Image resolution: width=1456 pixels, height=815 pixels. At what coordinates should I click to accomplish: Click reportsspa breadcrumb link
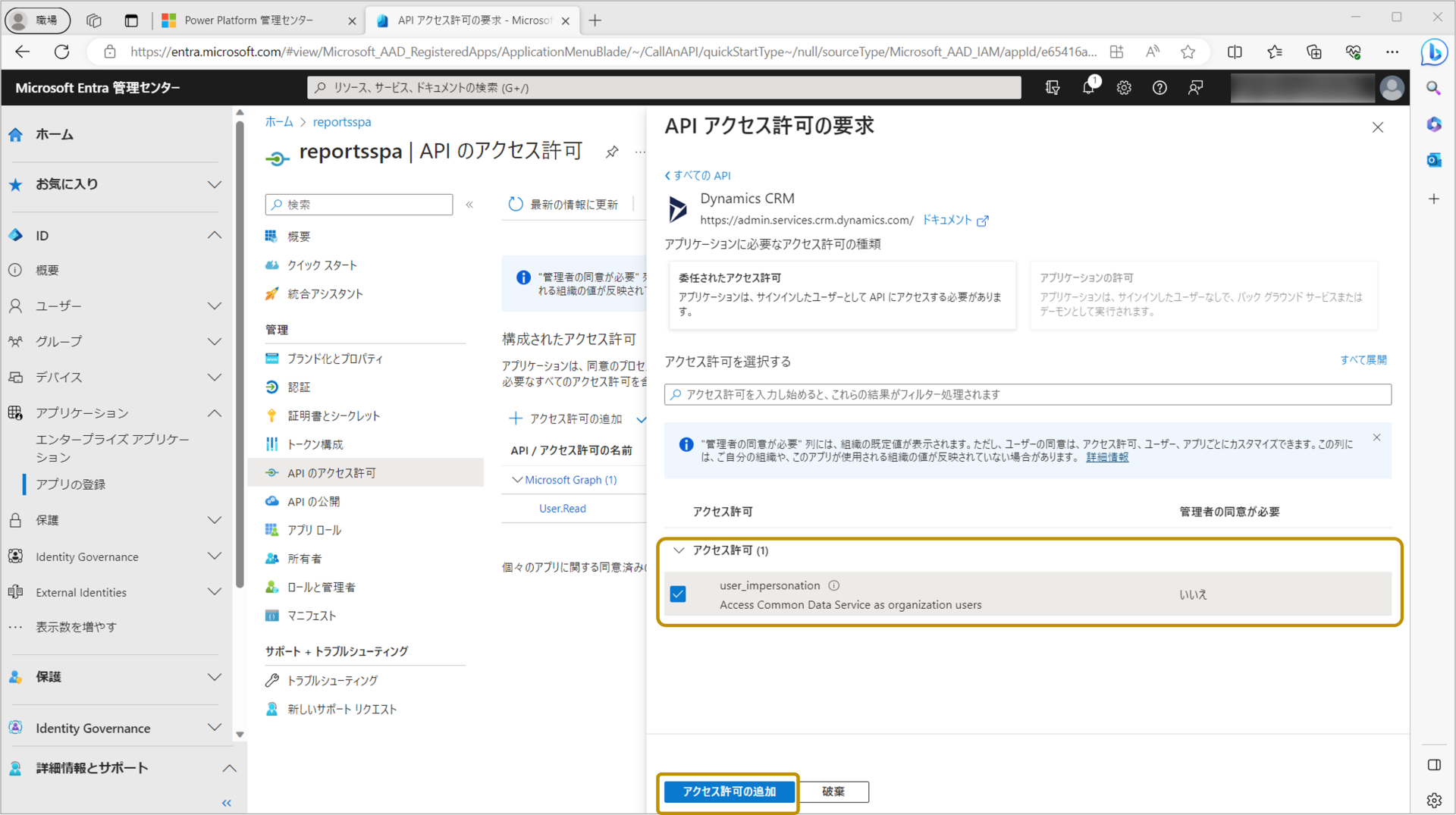tap(342, 121)
